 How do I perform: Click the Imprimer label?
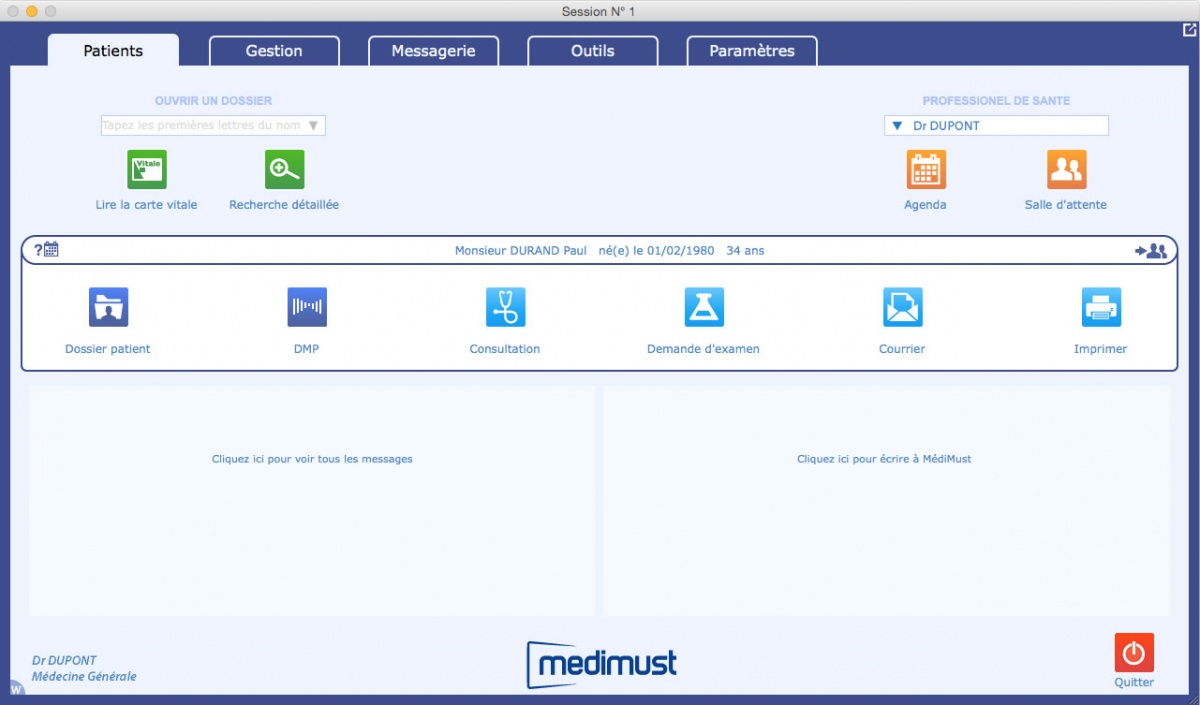click(1101, 349)
